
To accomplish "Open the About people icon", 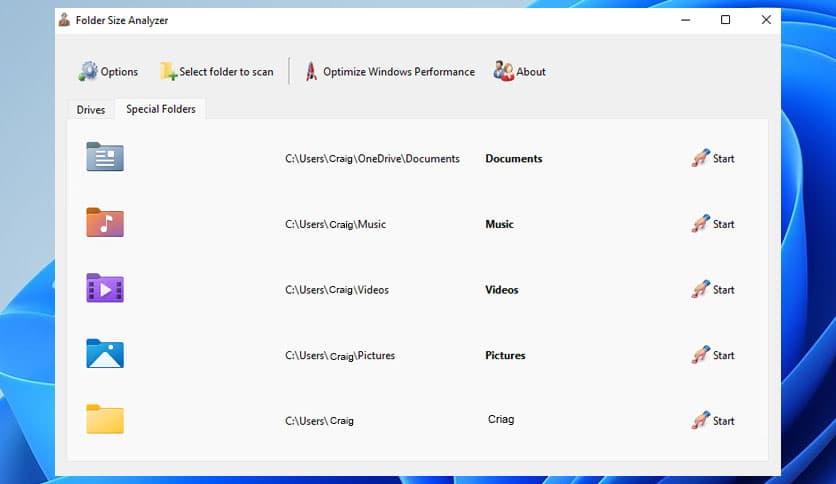I will point(503,71).
